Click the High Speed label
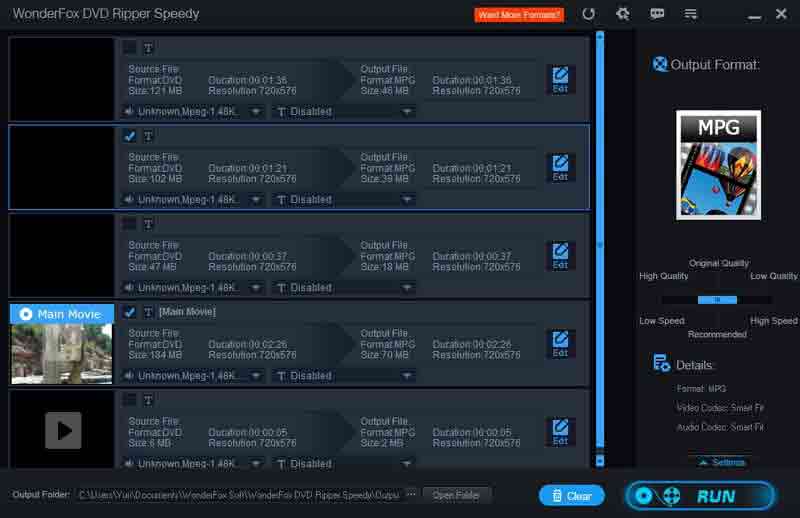The image size is (800, 518). (773, 321)
